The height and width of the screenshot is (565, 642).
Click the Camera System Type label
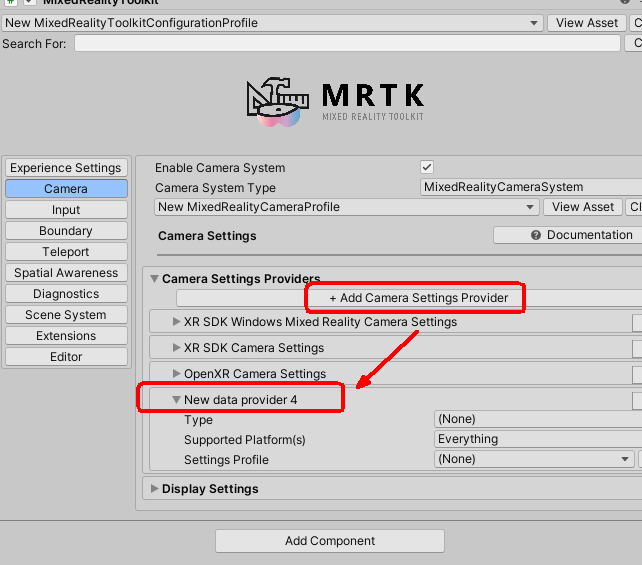pyautogui.click(x=215, y=188)
